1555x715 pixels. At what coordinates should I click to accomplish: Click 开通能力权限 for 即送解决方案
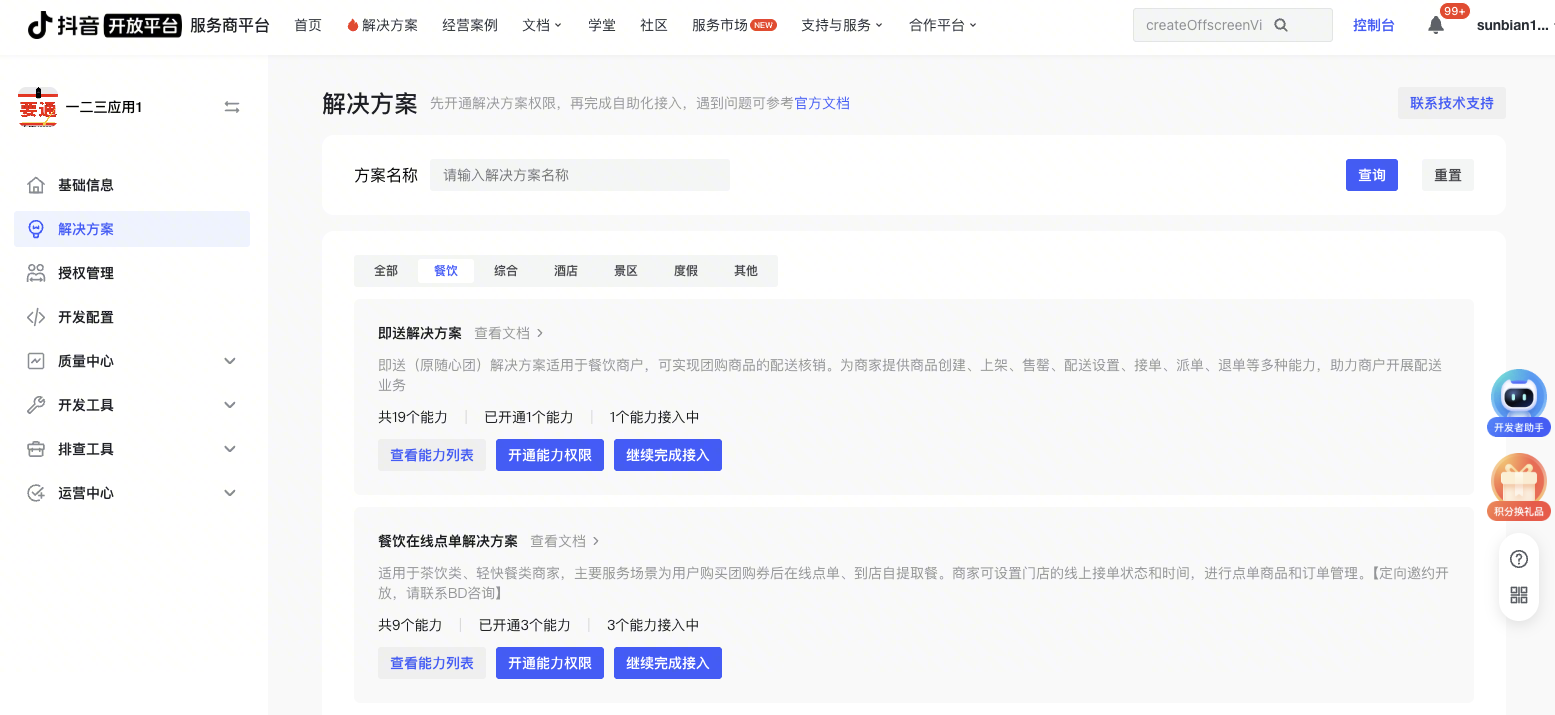point(549,455)
